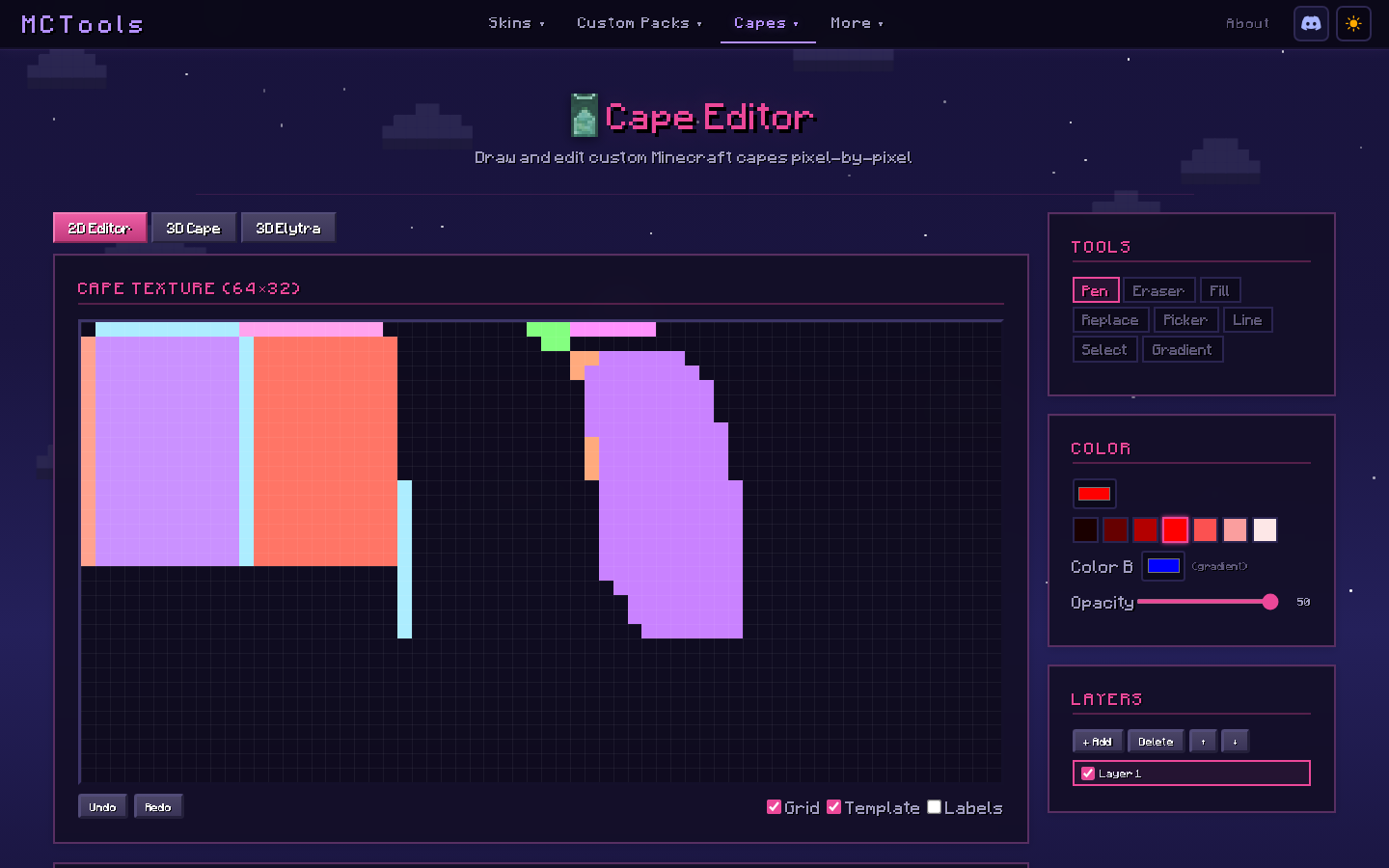This screenshot has width=1389, height=868.
Task: Expand the Skins menu
Action: tap(516, 23)
